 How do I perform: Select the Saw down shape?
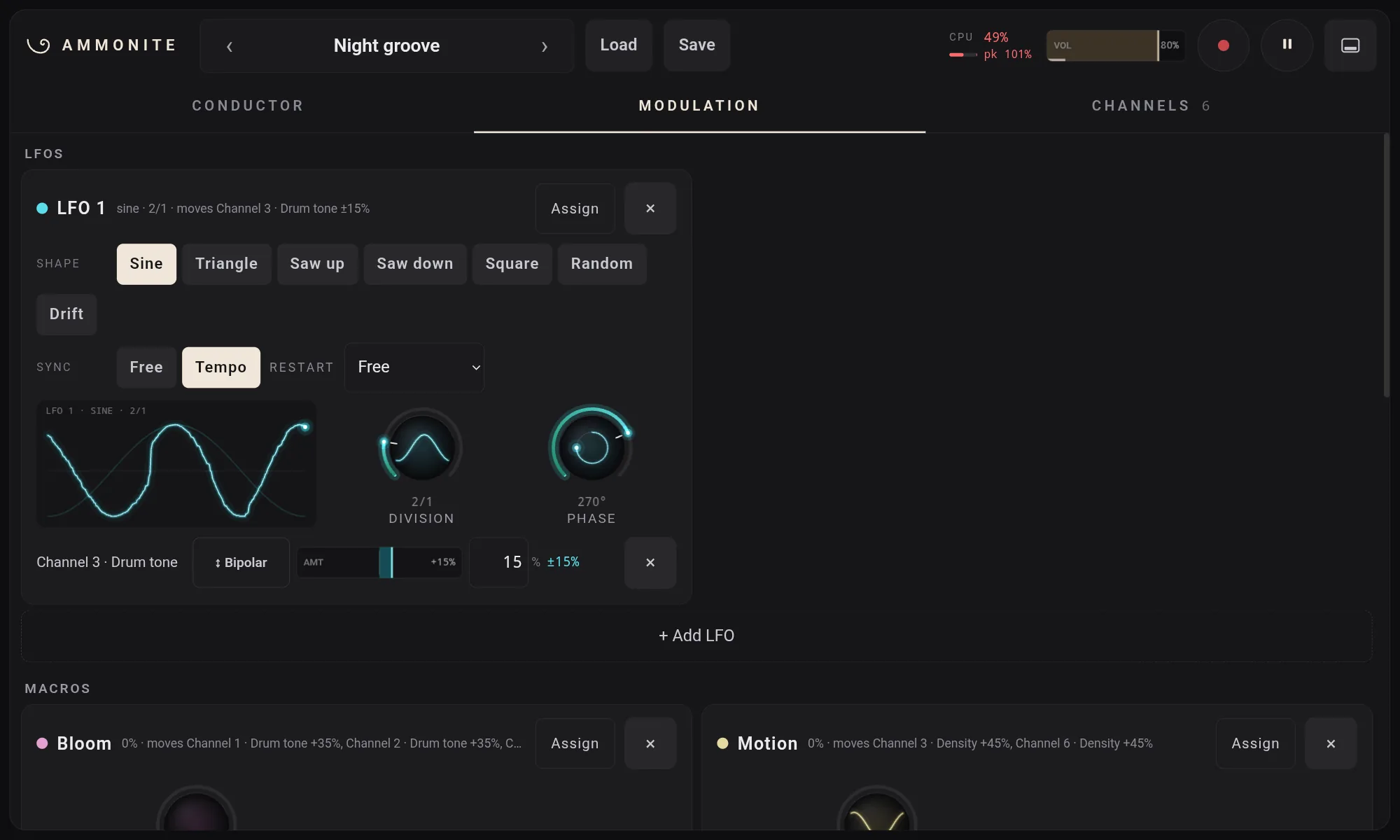pyautogui.click(x=415, y=264)
